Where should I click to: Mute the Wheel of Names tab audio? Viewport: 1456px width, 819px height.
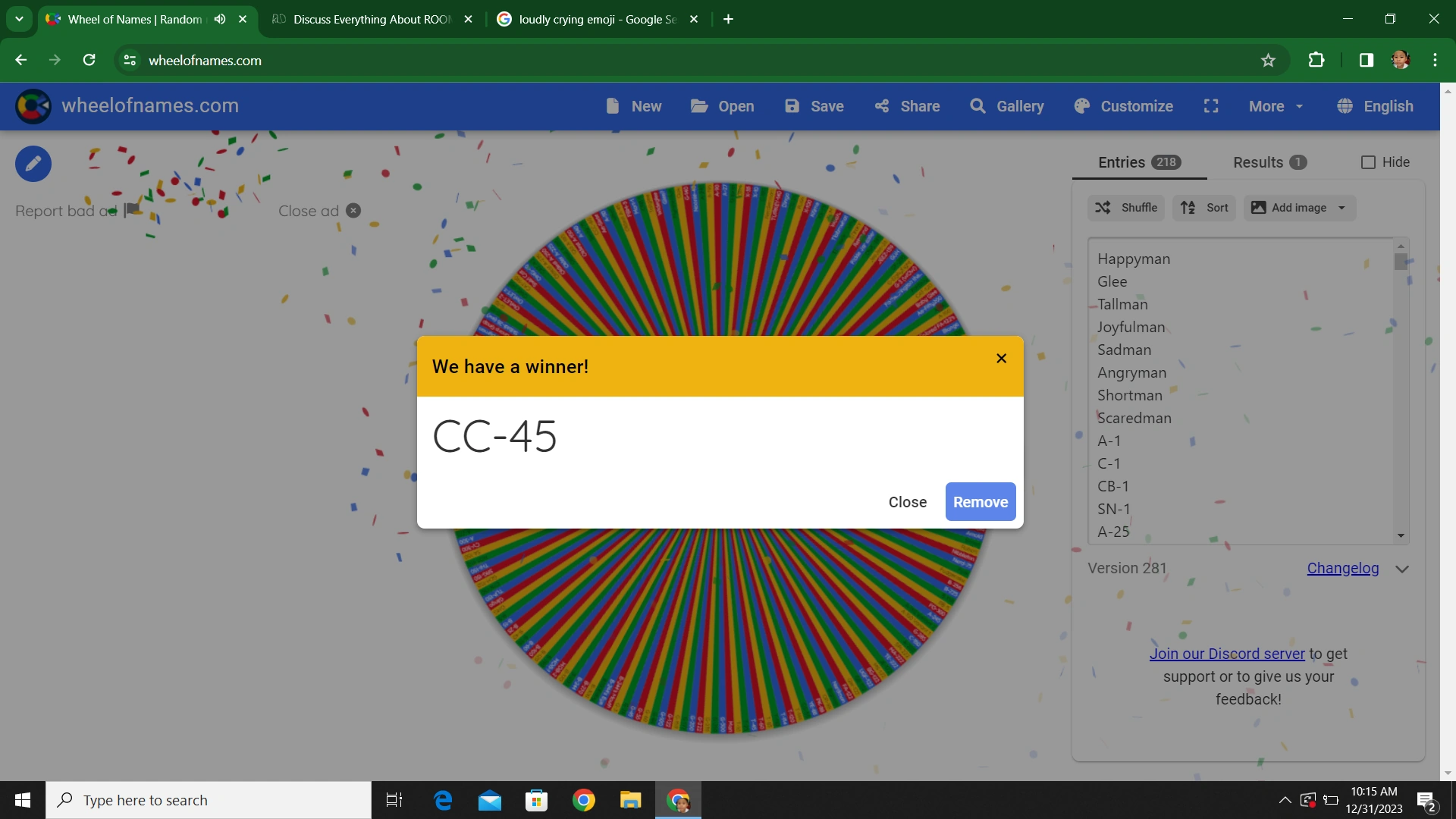click(220, 19)
